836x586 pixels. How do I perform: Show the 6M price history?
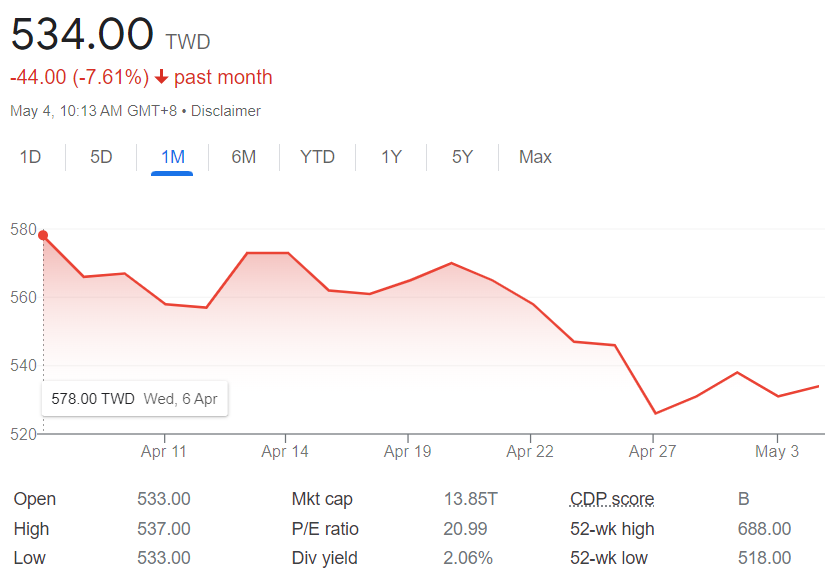pyautogui.click(x=243, y=157)
